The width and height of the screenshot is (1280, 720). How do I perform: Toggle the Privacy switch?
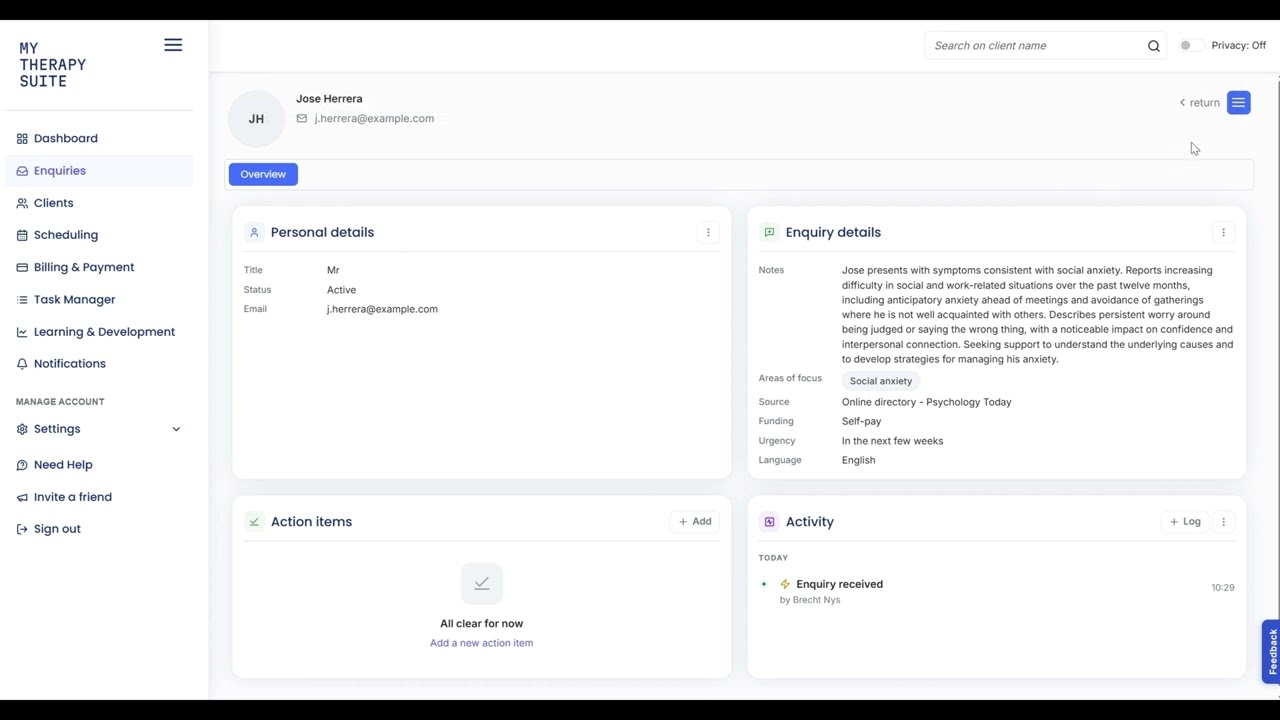click(x=1190, y=45)
